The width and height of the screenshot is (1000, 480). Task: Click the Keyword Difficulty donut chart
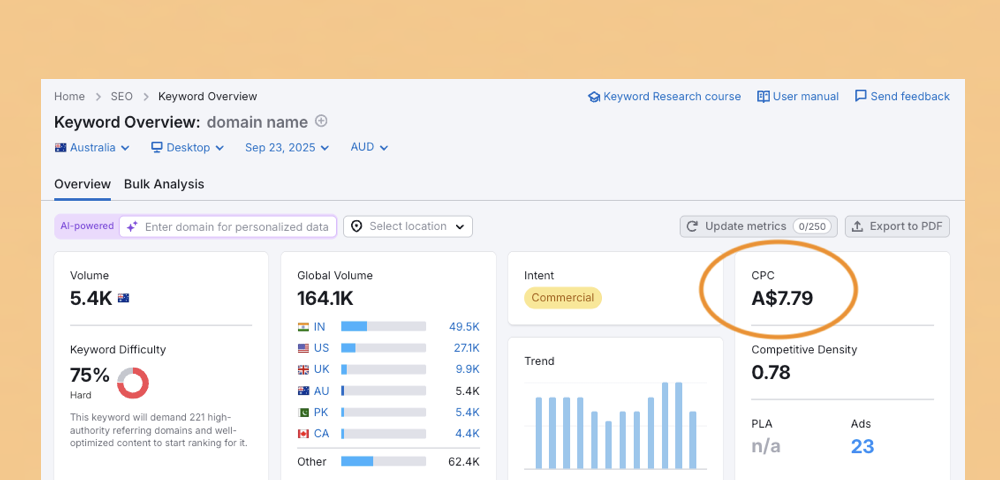point(133,382)
